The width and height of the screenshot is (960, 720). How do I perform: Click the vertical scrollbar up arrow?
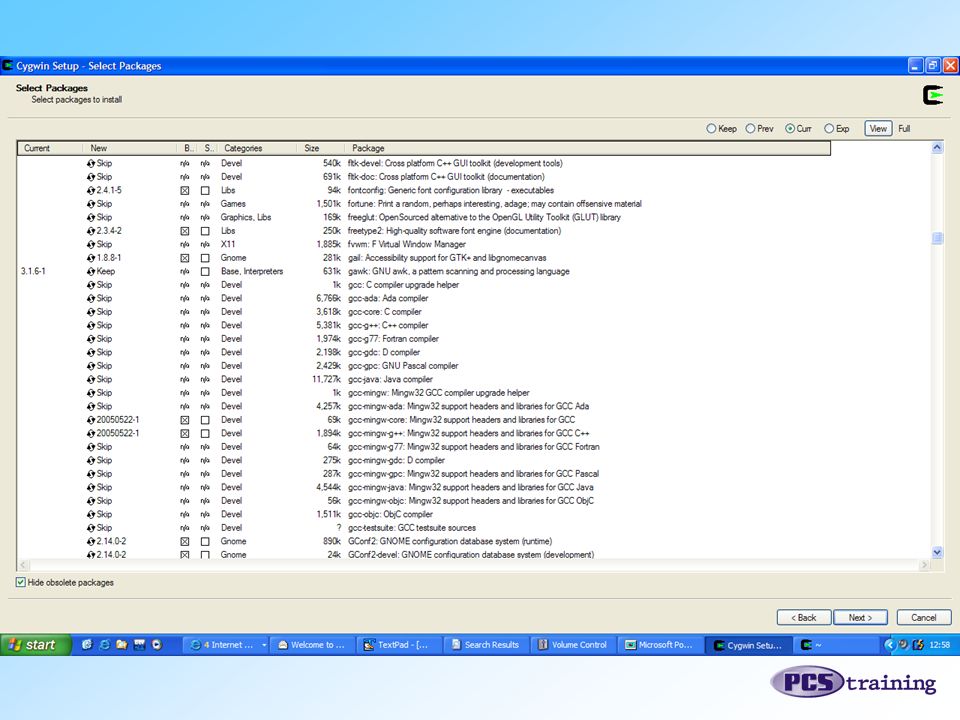click(937, 148)
